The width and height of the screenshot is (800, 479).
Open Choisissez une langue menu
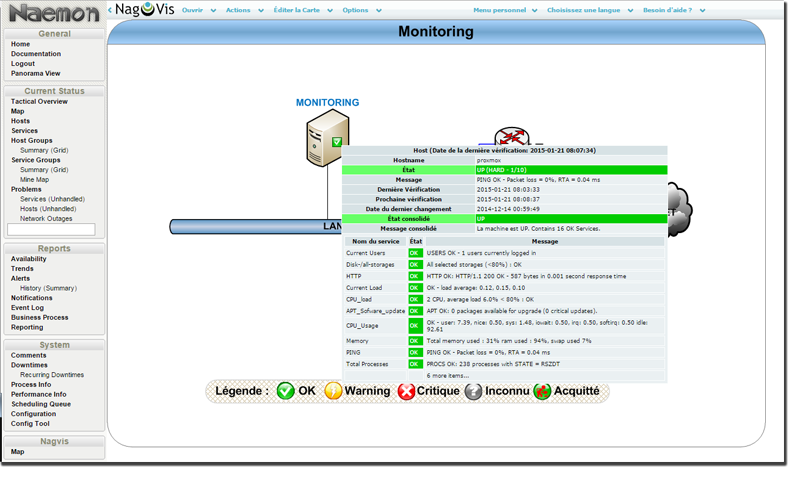coord(584,10)
